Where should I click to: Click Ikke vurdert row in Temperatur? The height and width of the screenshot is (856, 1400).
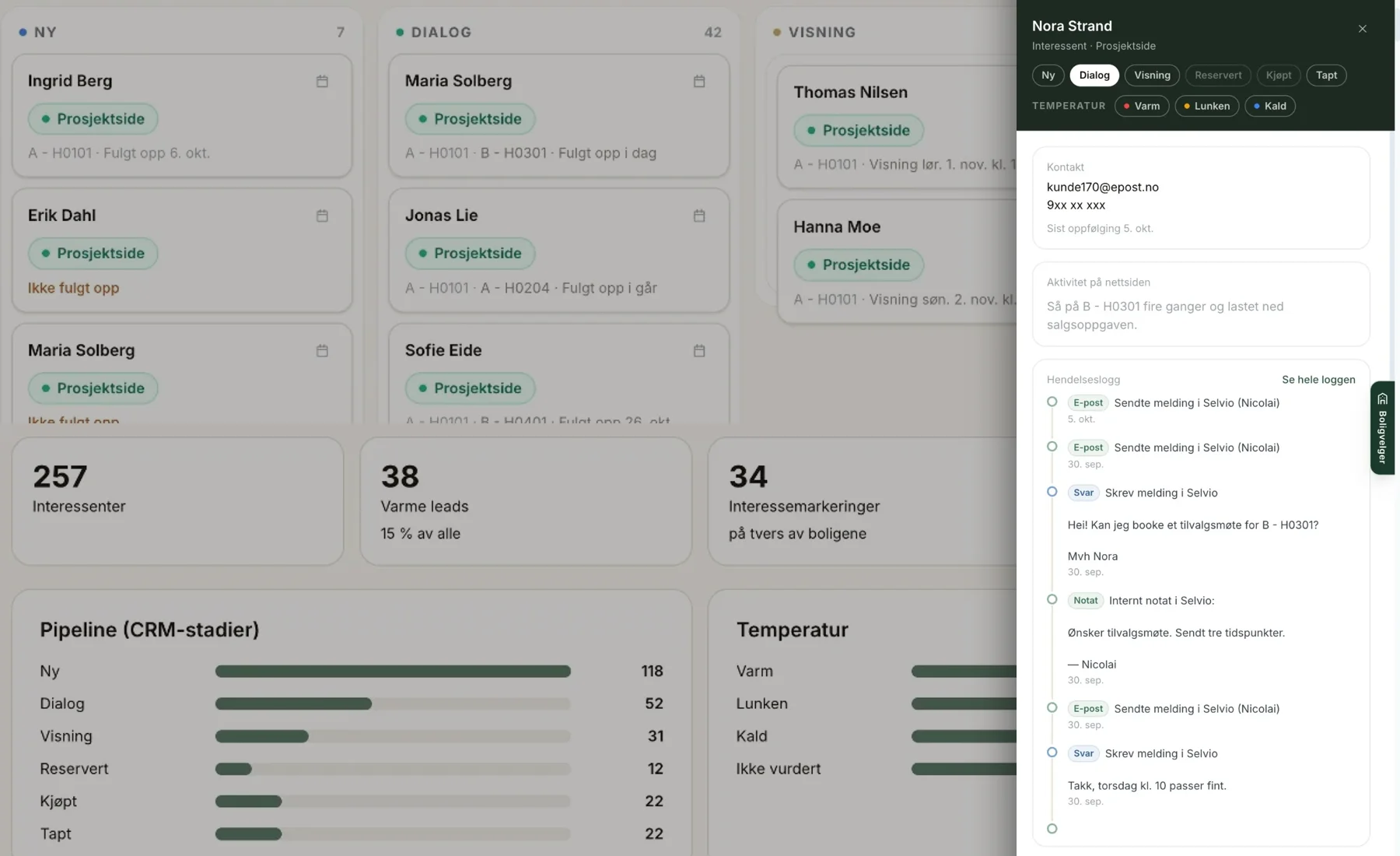tap(877, 769)
